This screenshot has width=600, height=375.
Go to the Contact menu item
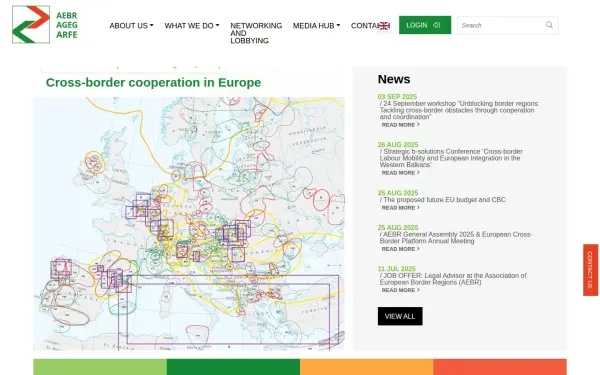[364, 26]
